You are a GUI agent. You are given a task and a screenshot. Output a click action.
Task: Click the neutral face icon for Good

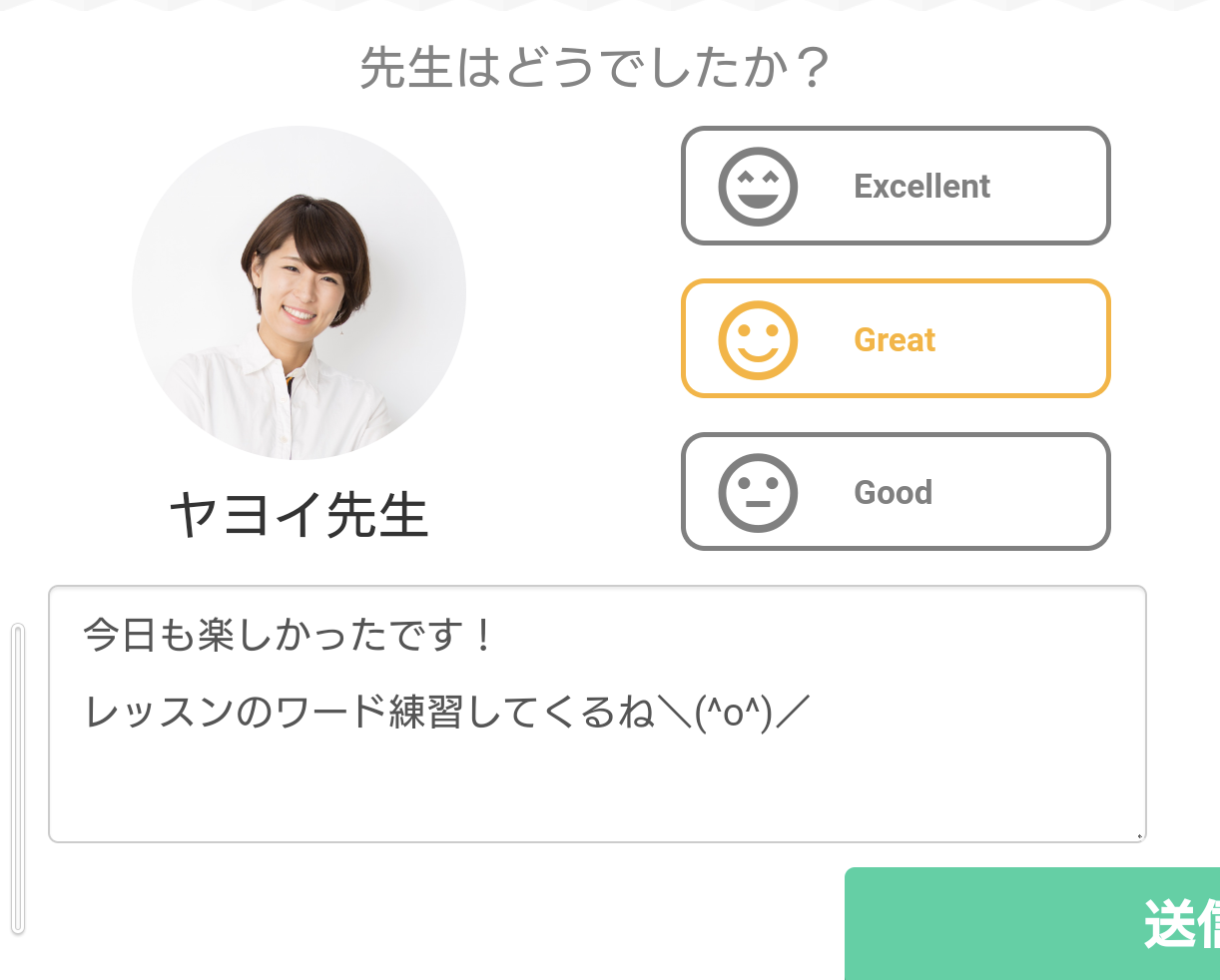[x=758, y=493]
